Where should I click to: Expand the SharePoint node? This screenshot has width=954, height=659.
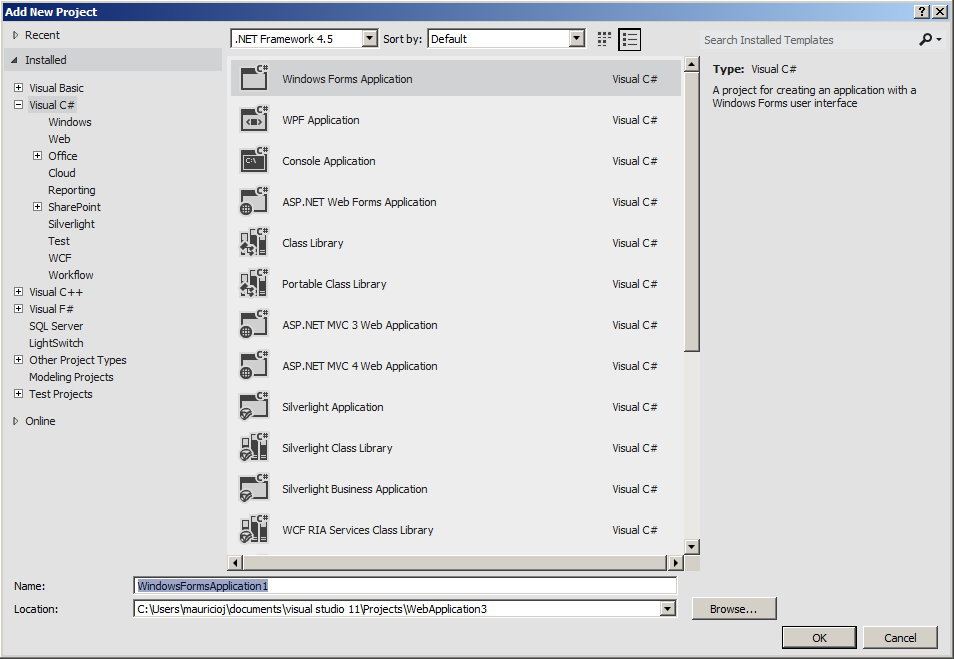pos(37,207)
